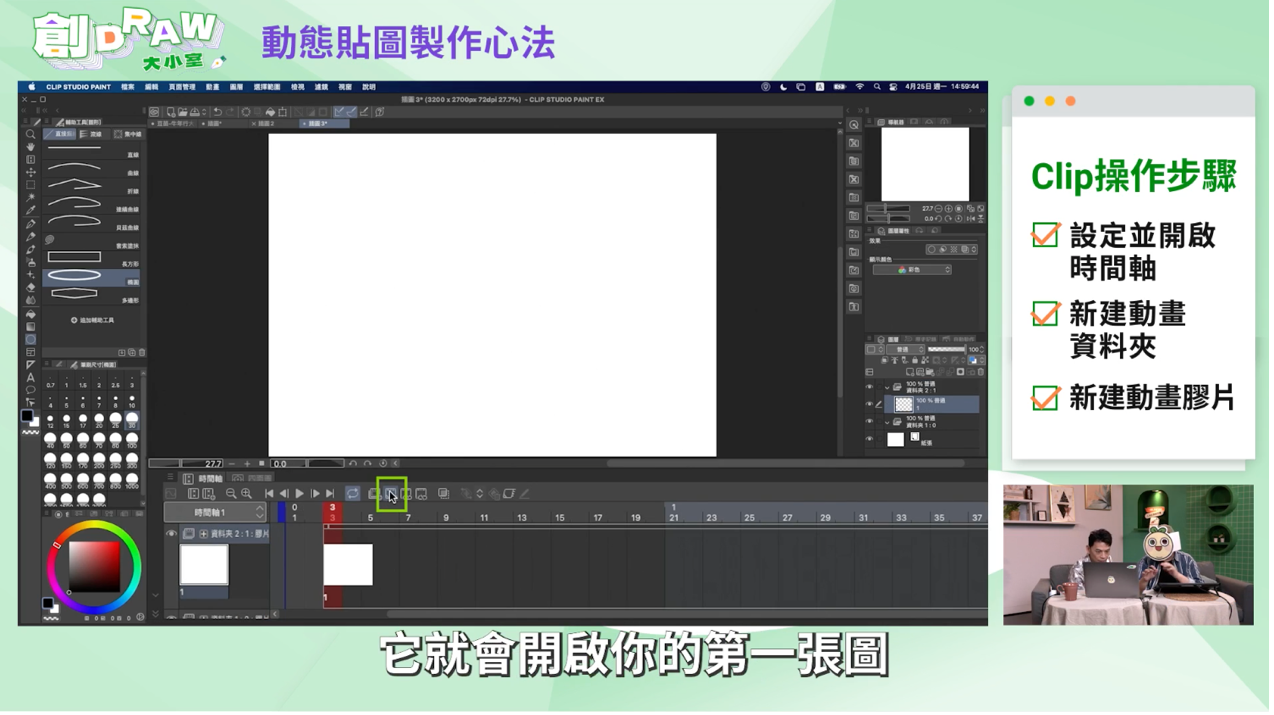
Task: Select the rectangle Selection area tool
Action: pos(31,185)
